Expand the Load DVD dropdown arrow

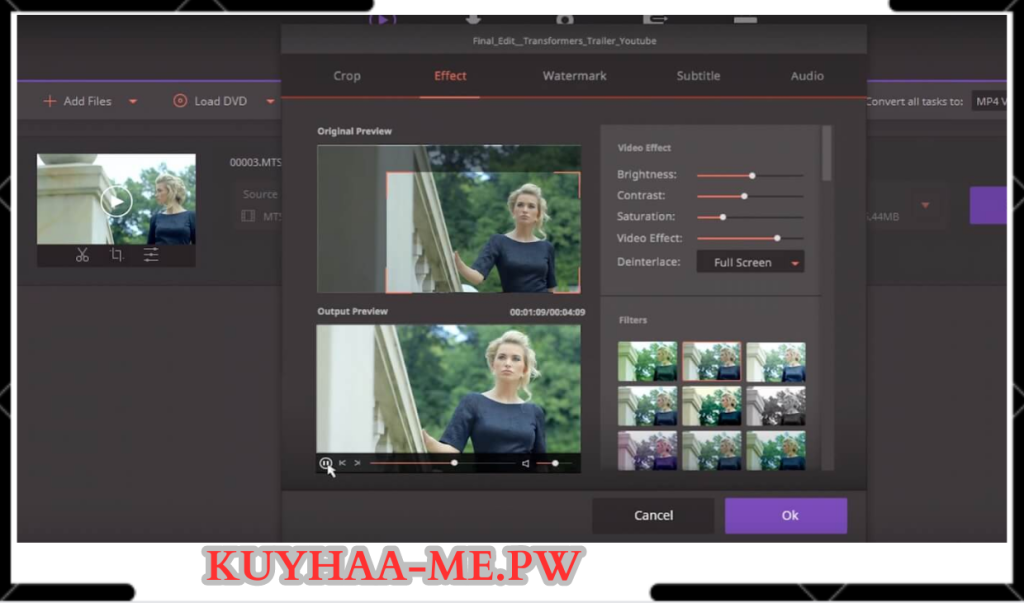pos(270,102)
